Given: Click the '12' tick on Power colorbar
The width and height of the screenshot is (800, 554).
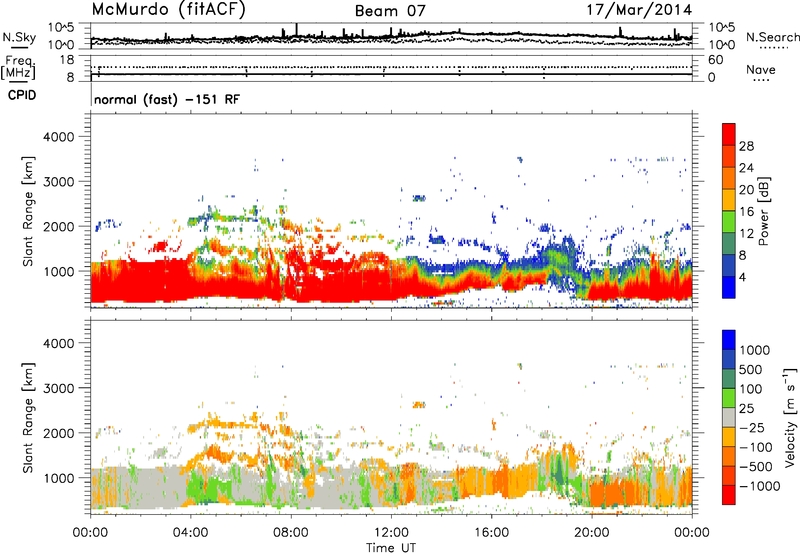Looking at the screenshot, I should (746, 234).
